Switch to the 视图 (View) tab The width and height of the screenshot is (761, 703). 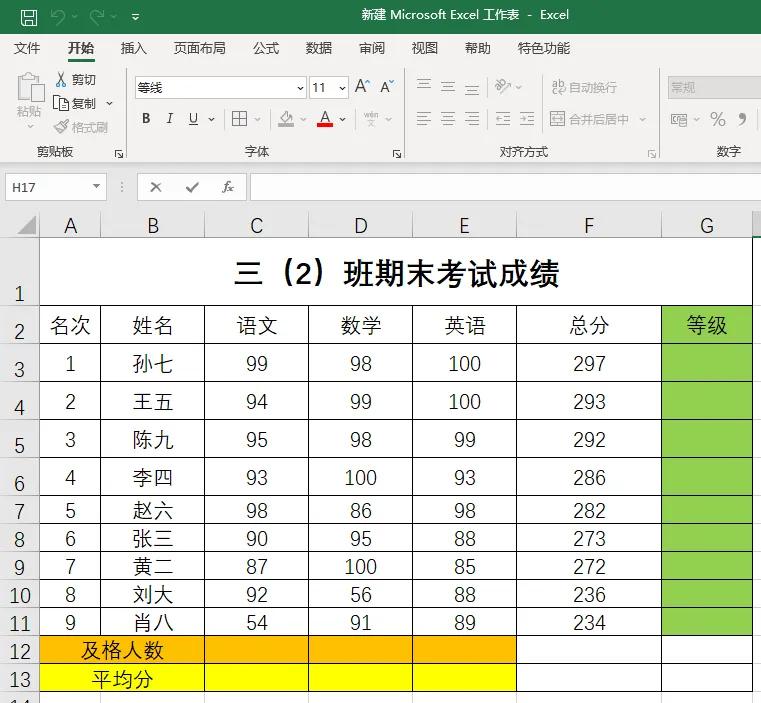click(425, 48)
